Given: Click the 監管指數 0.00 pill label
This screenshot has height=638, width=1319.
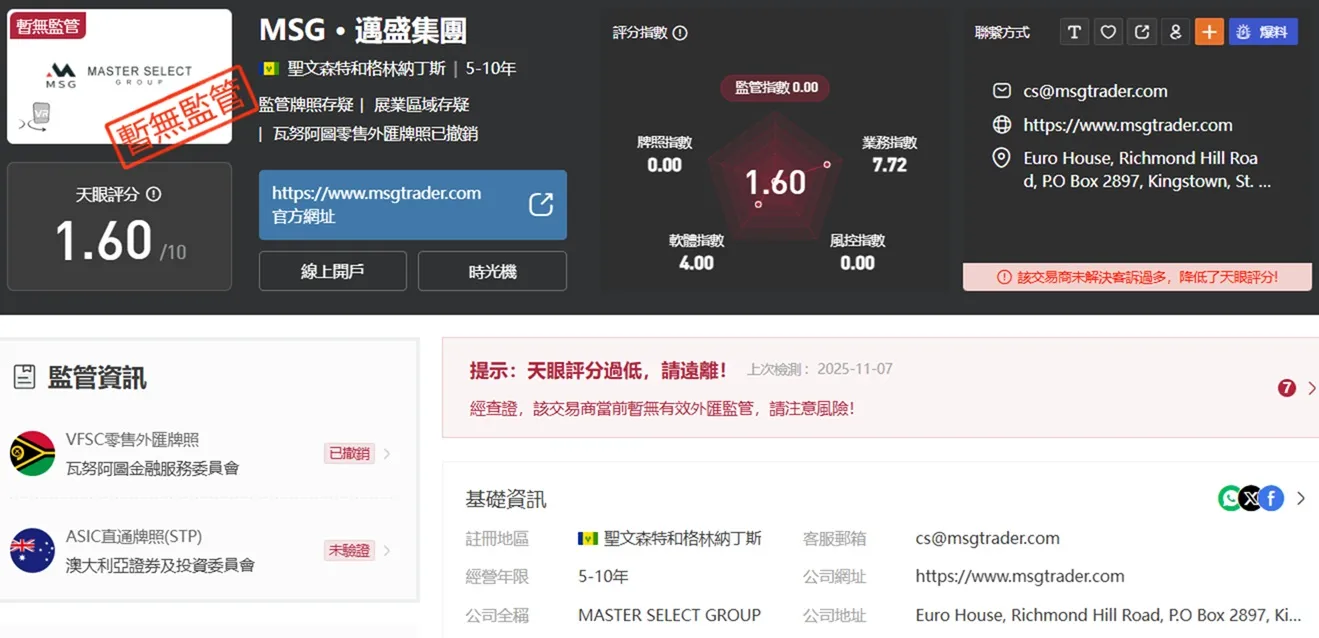Looking at the screenshot, I should [776, 87].
